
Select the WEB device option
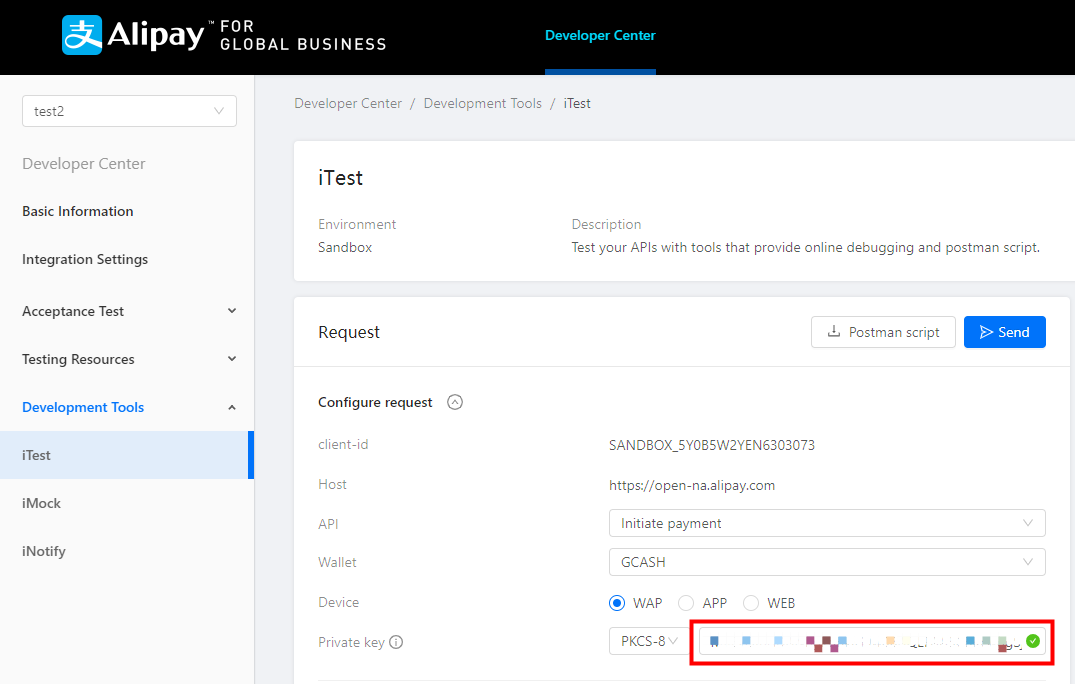tap(751, 603)
